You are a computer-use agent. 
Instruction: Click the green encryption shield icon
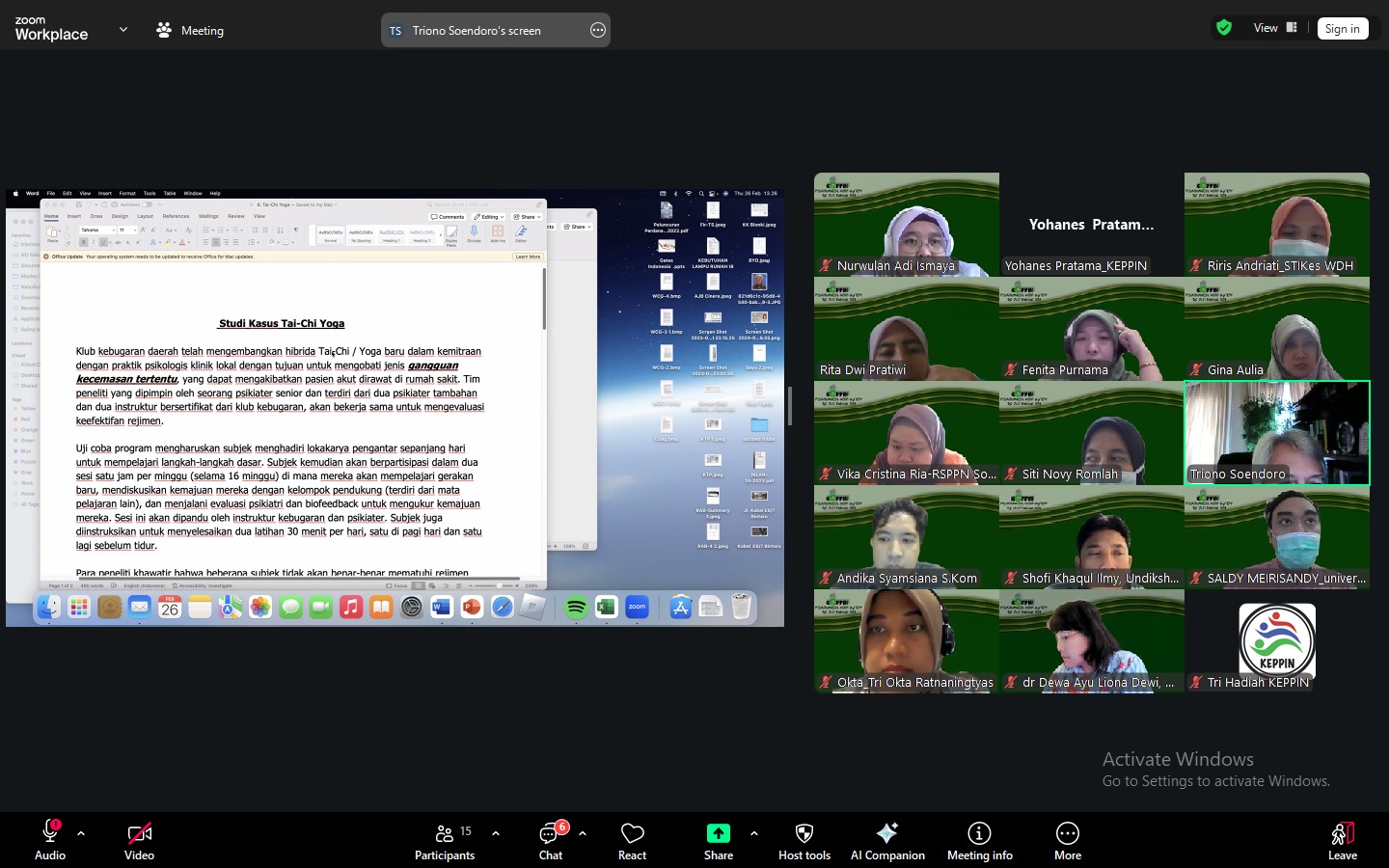[x=1224, y=28]
